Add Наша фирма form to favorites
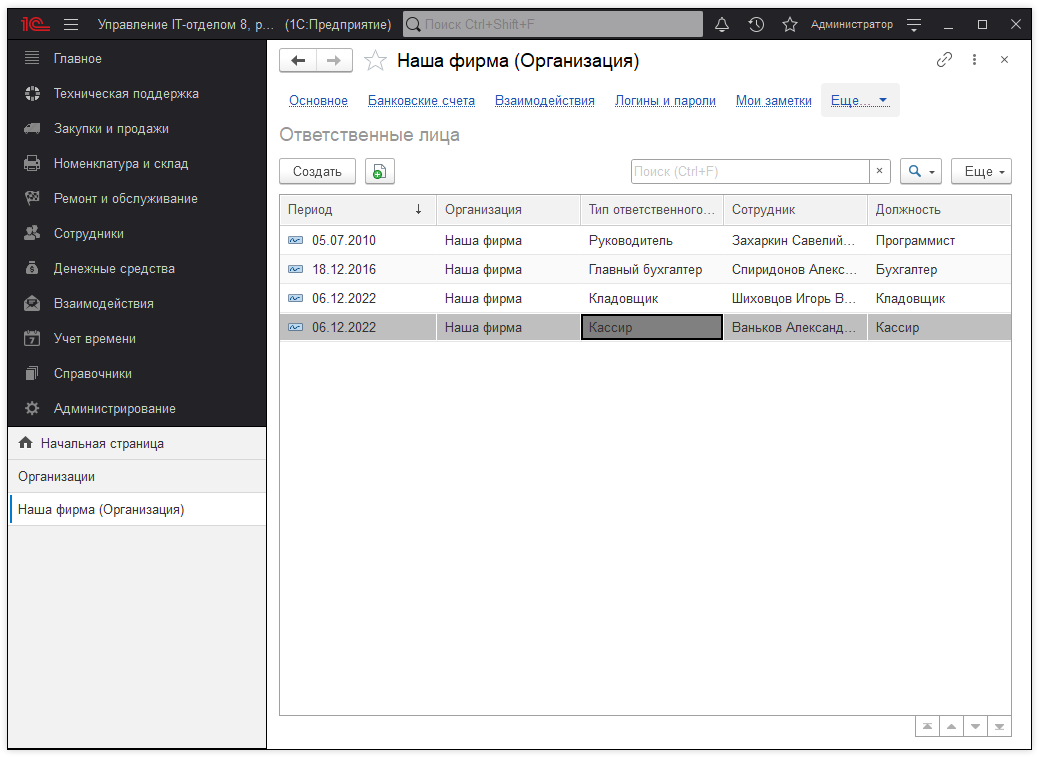1039x757 pixels. pyautogui.click(x=375, y=61)
